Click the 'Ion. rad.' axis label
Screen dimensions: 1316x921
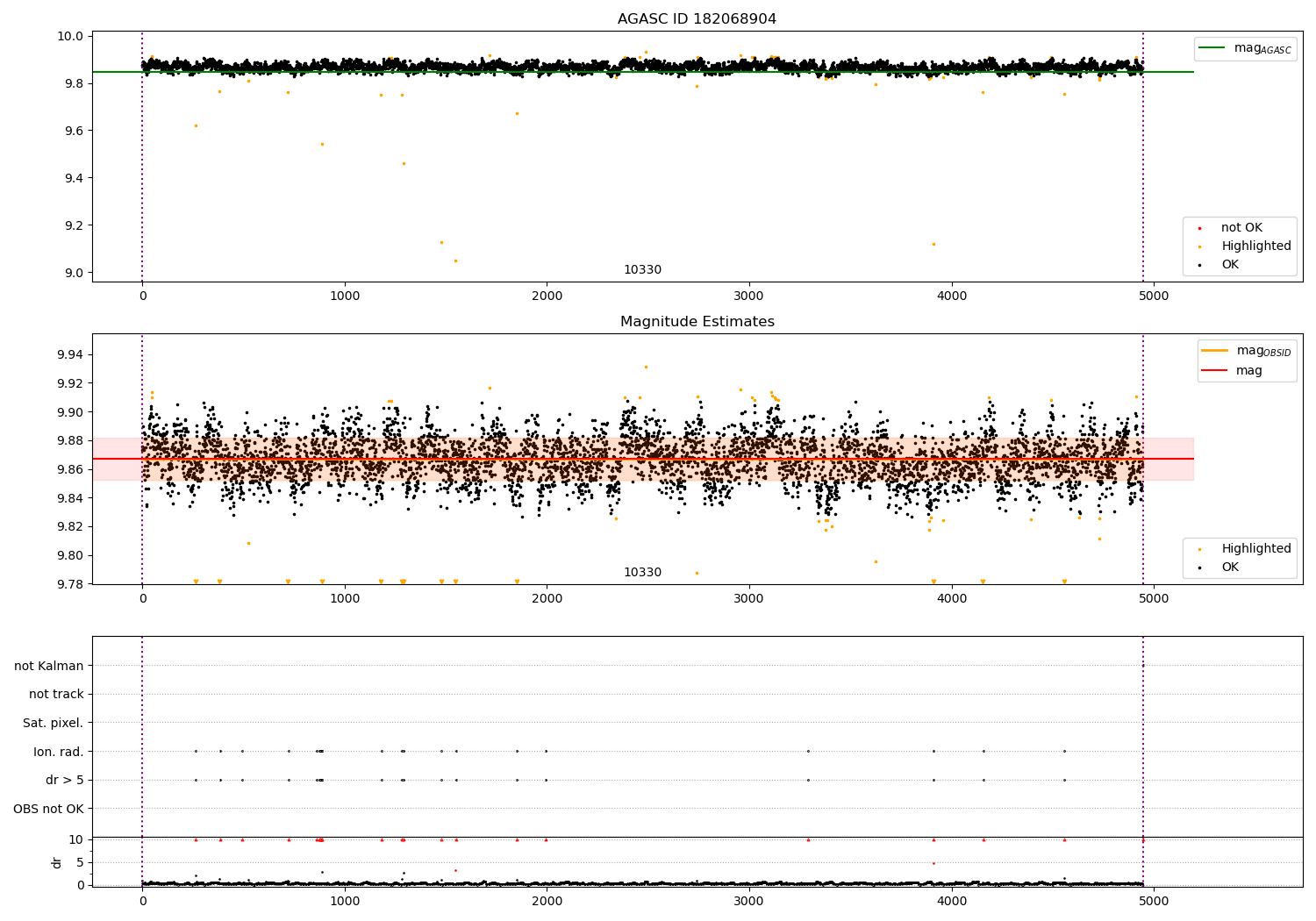(59, 752)
